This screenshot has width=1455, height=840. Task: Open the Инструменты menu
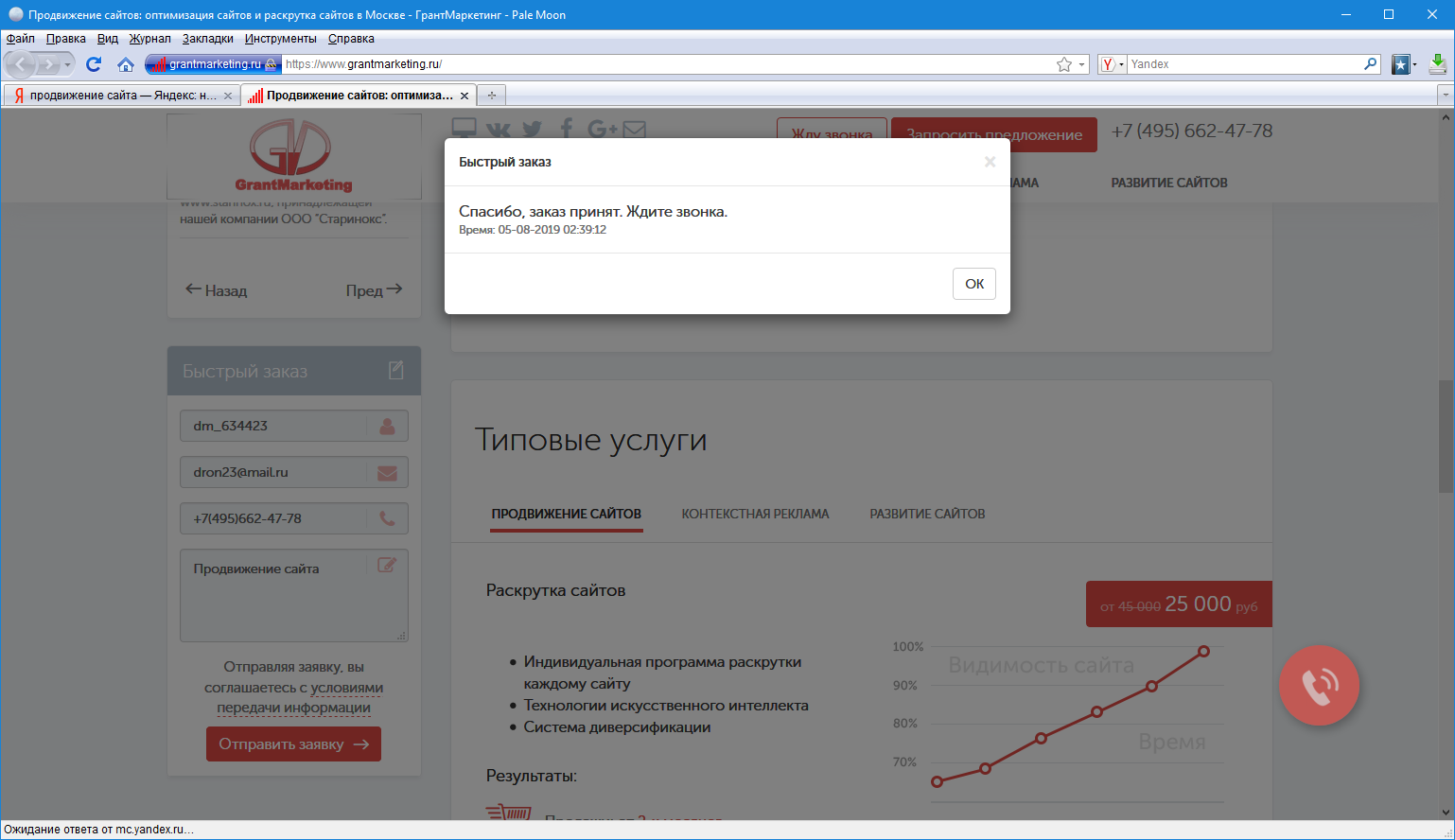point(281,39)
